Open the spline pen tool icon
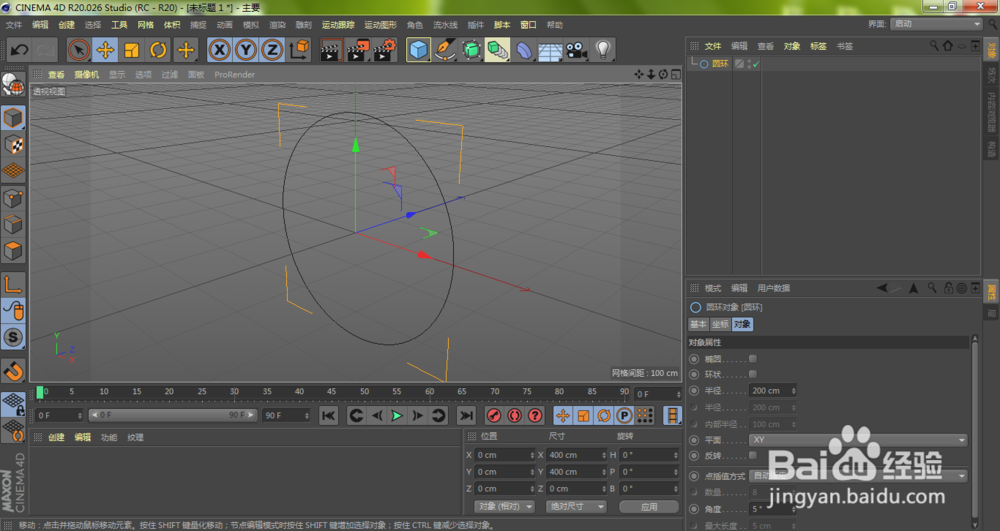This screenshot has height=531, width=1000. [x=445, y=49]
